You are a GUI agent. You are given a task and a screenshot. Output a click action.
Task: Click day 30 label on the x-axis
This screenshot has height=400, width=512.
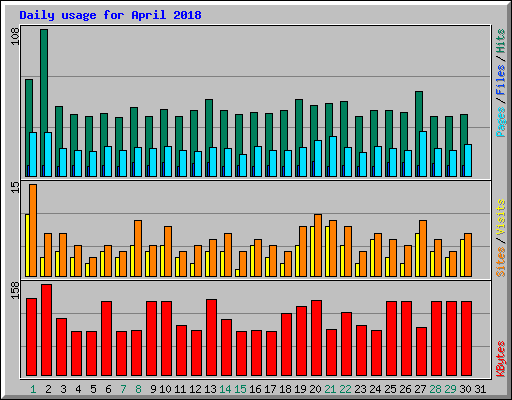pyautogui.click(x=465, y=389)
